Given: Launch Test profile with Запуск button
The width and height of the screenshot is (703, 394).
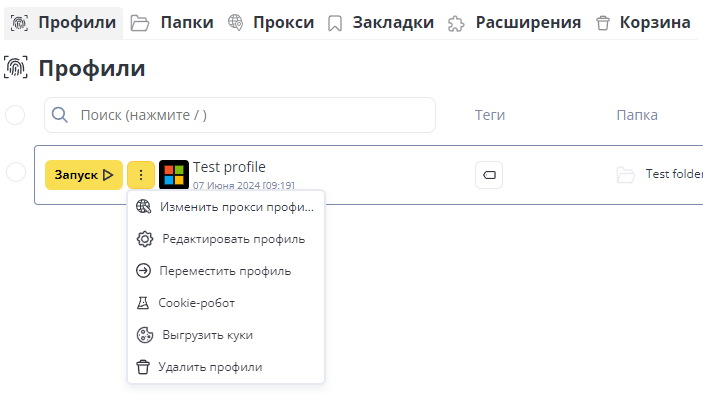Looking at the screenshot, I should [84, 175].
